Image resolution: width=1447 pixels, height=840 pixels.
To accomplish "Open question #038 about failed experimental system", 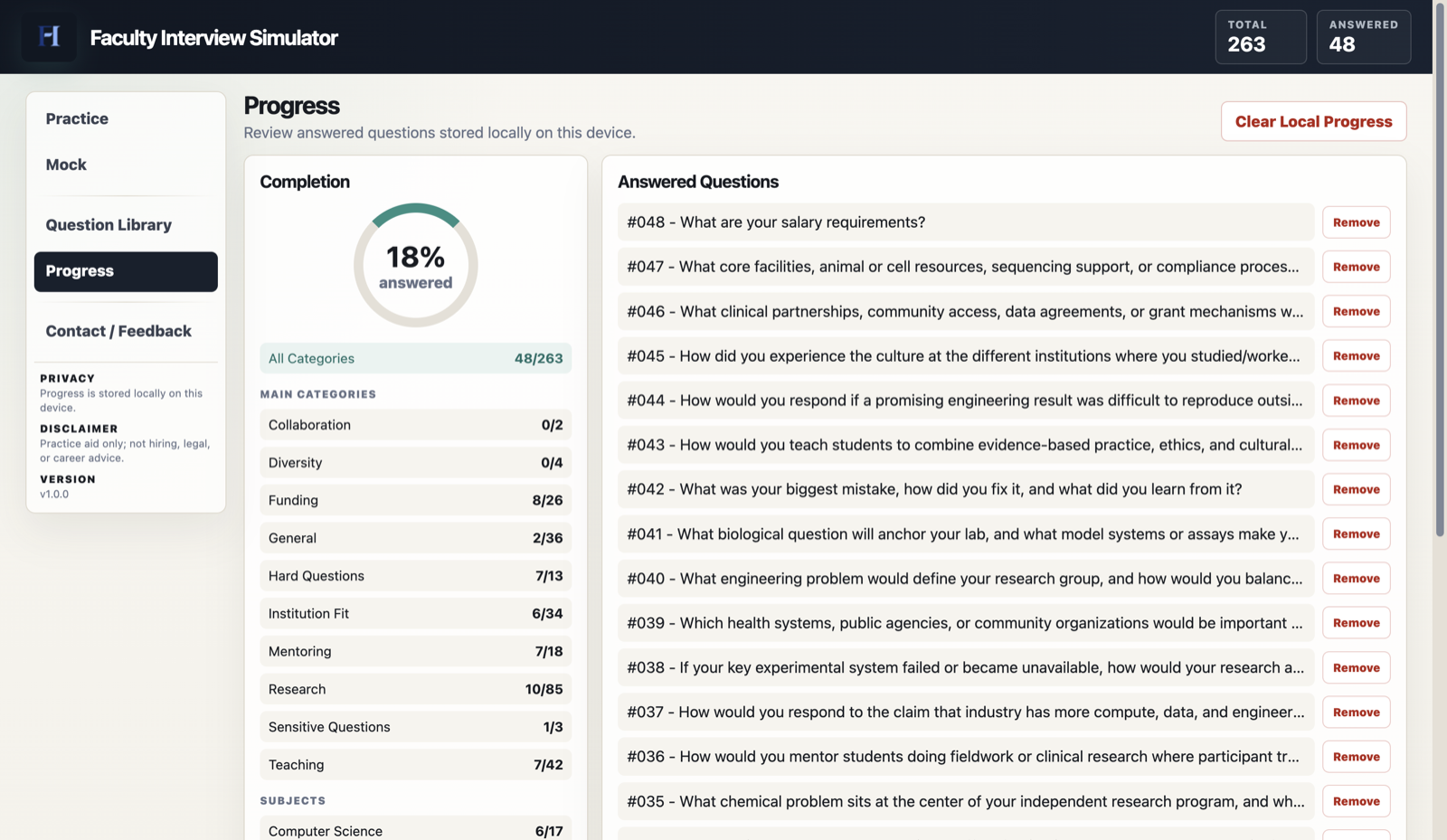I will (966, 667).
